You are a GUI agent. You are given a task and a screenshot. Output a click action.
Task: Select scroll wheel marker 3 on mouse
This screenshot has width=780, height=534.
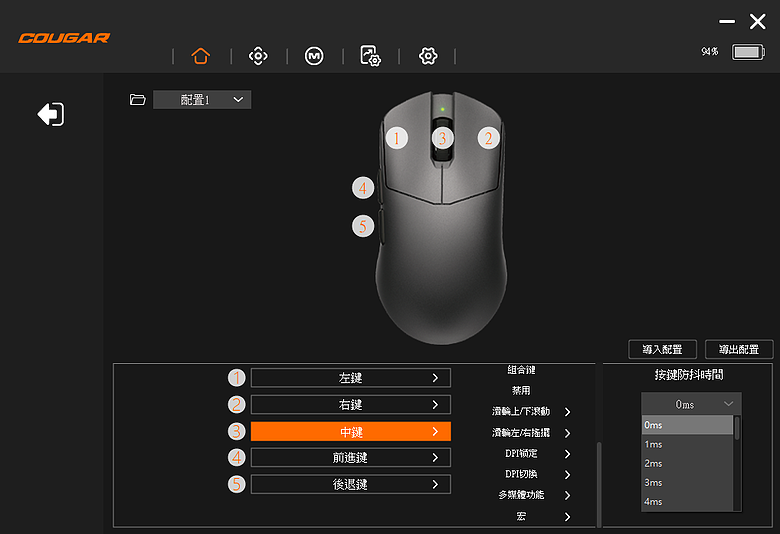(442, 138)
